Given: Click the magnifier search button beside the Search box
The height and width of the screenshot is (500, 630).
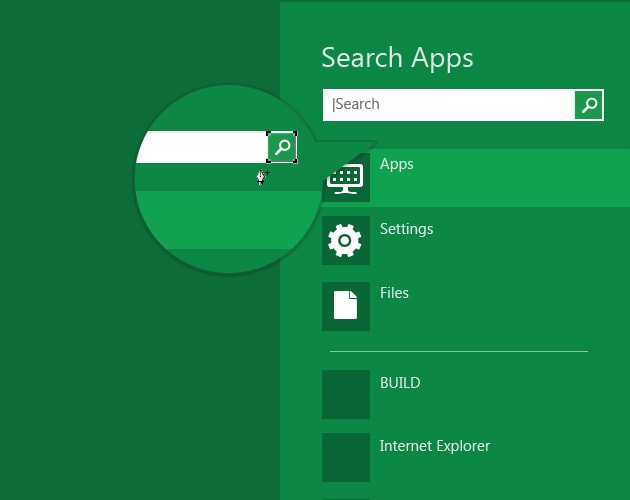Looking at the screenshot, I should [x=589, y=104].
